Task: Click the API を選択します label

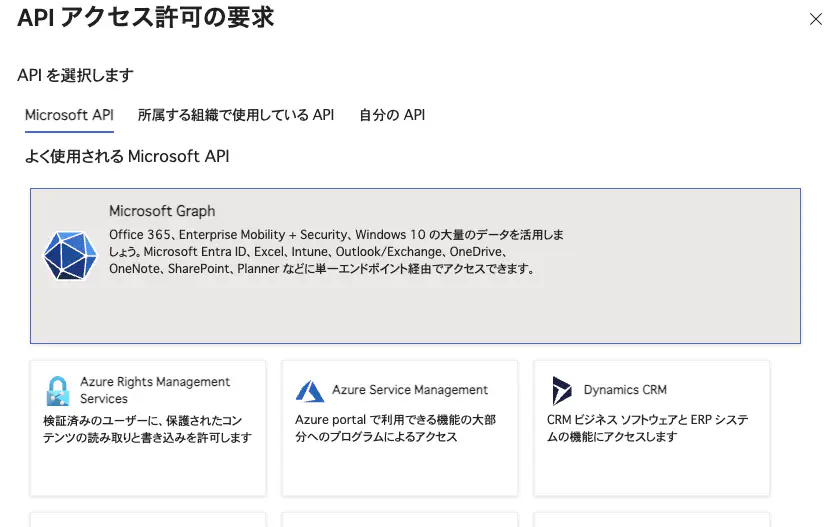Action: click(x=75, y=75)
